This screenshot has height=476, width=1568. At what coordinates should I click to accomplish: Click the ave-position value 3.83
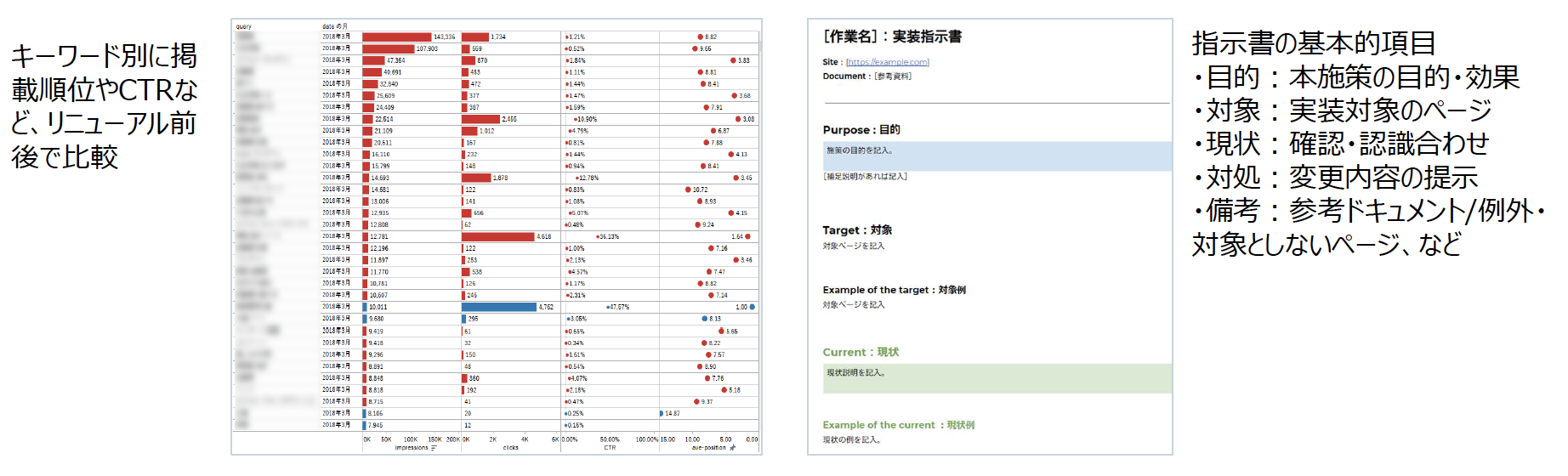(744, 61)
